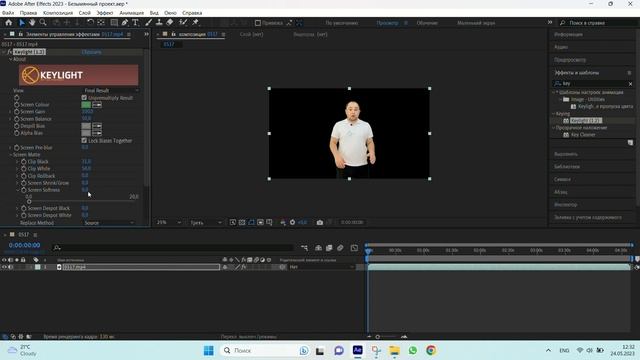Viewport: 640px width, 360px height.
Task: Toggle Screen Gain stopwatch keyframing
Action: coord(17,112)
